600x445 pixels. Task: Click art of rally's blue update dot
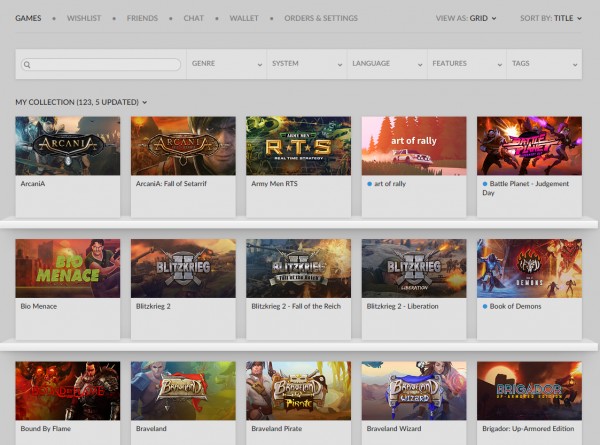pyautogui.click(x=370, y=184)
